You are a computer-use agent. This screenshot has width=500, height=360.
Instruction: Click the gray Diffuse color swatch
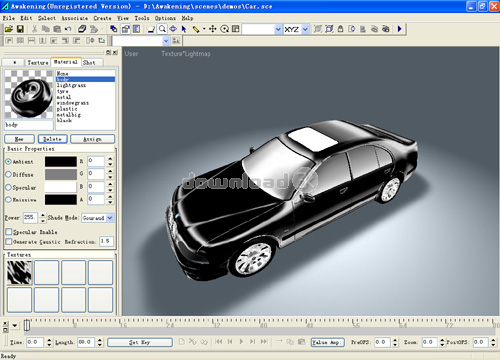[x=61, y=174]
